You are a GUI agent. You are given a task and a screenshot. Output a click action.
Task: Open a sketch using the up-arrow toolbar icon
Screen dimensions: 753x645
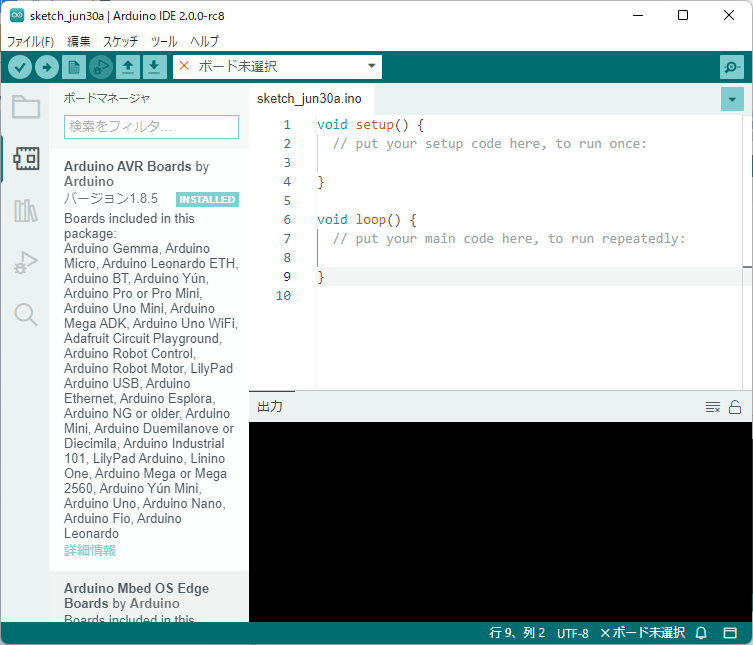(x=127, y=67)
